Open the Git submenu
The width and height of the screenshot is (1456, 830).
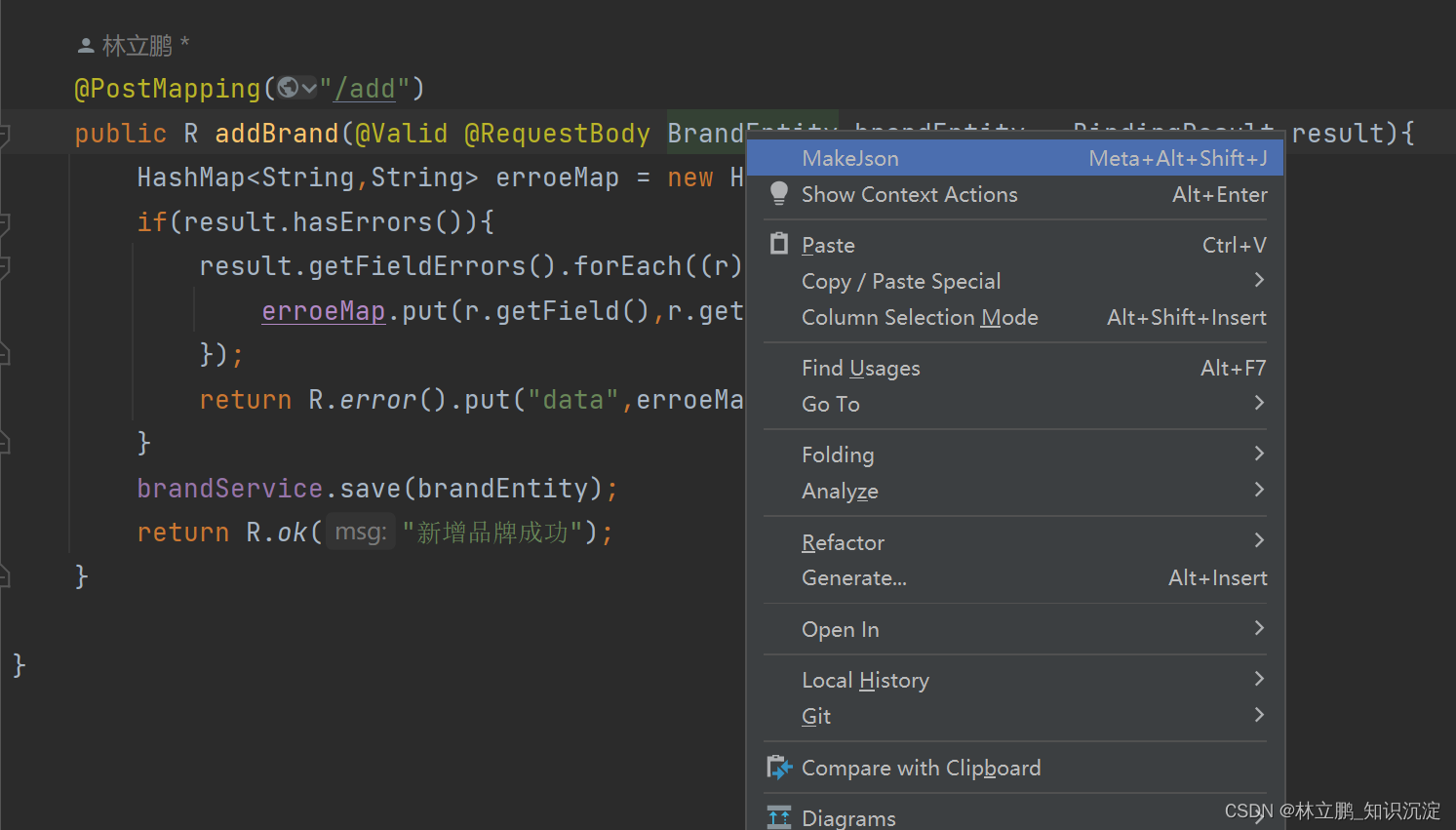[x=1014, y=716]
